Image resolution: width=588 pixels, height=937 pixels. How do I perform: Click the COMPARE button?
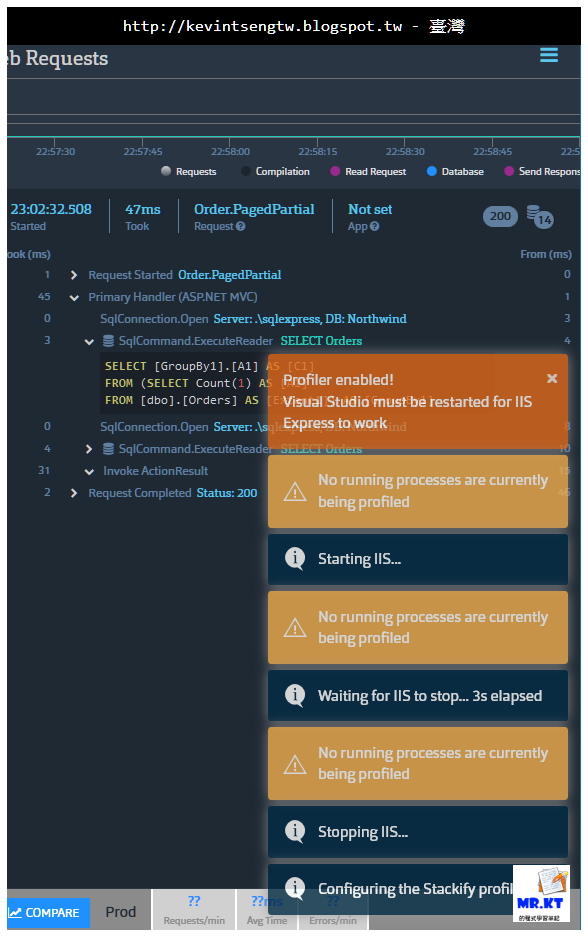tap(48, 912)
